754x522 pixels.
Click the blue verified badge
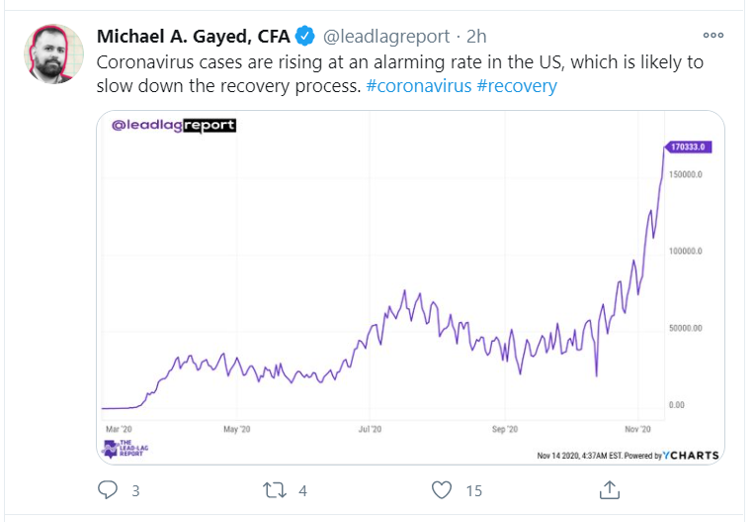coord(306,37)
